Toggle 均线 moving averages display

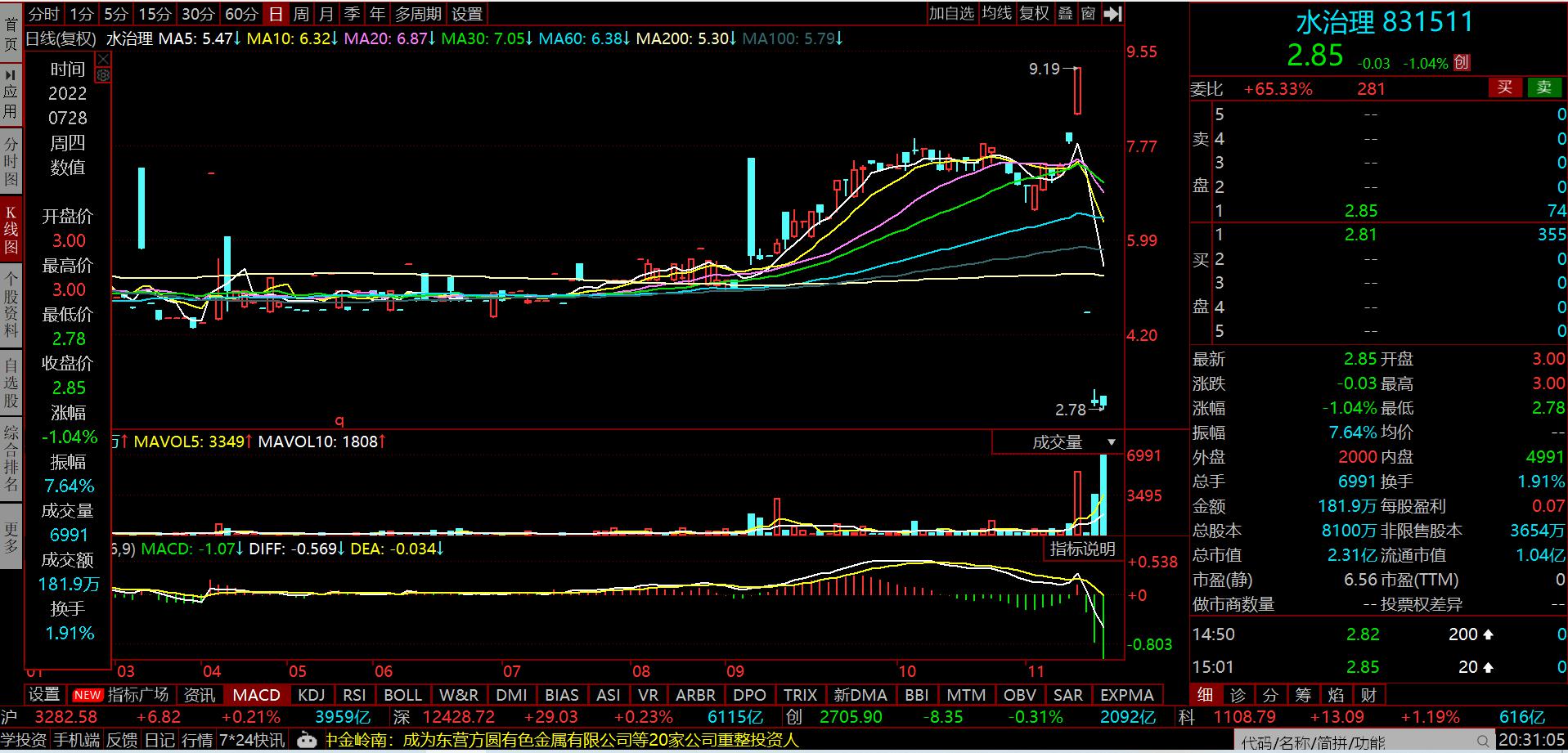click(x=997, y=14)
